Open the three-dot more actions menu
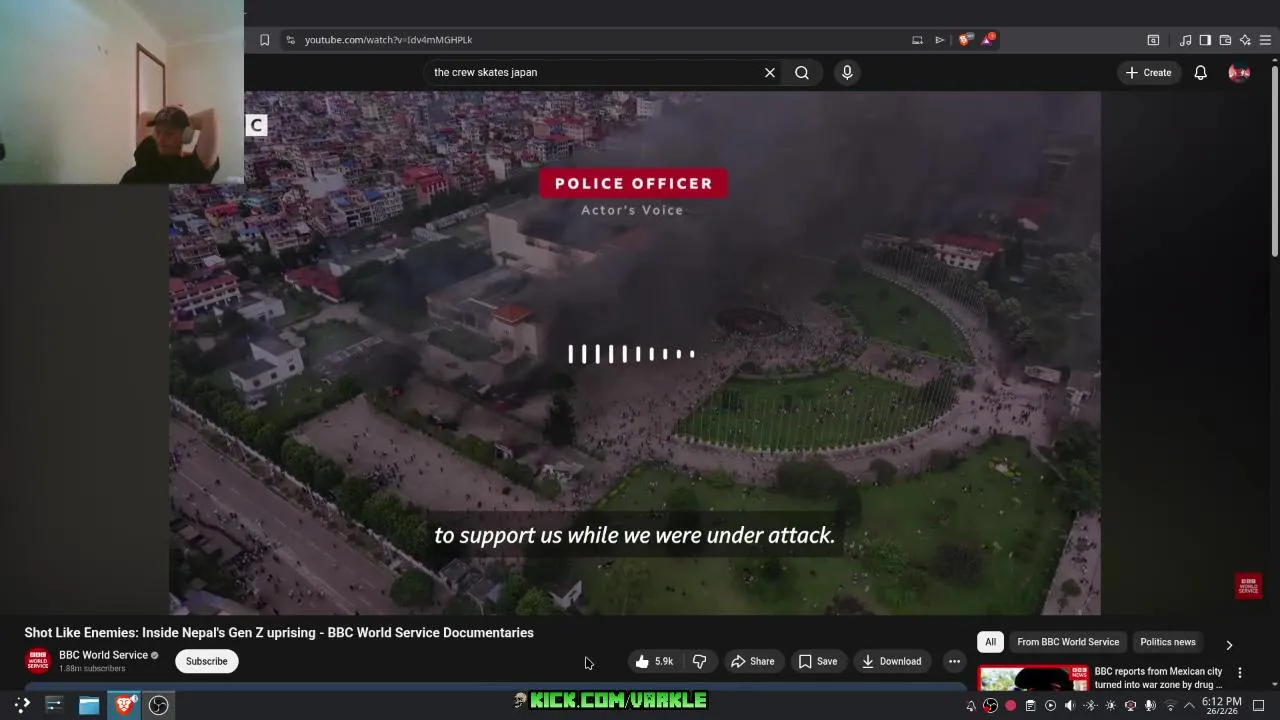The height and width of the screenshot is (720, 1280). click(954, 661)
